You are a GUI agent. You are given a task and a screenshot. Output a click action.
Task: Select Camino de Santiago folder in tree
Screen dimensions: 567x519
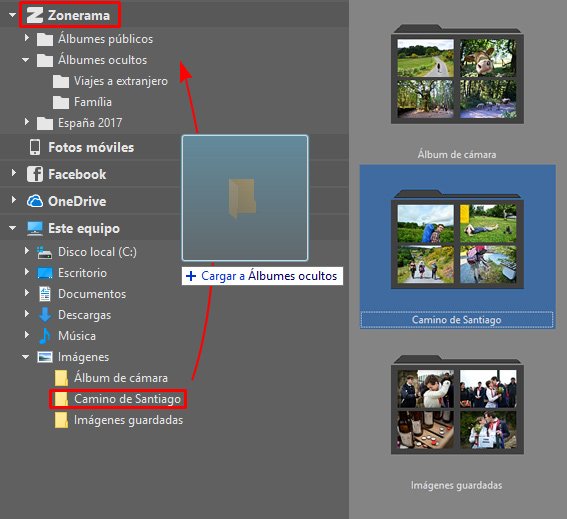pyautogui.click(x=118, y=399)
